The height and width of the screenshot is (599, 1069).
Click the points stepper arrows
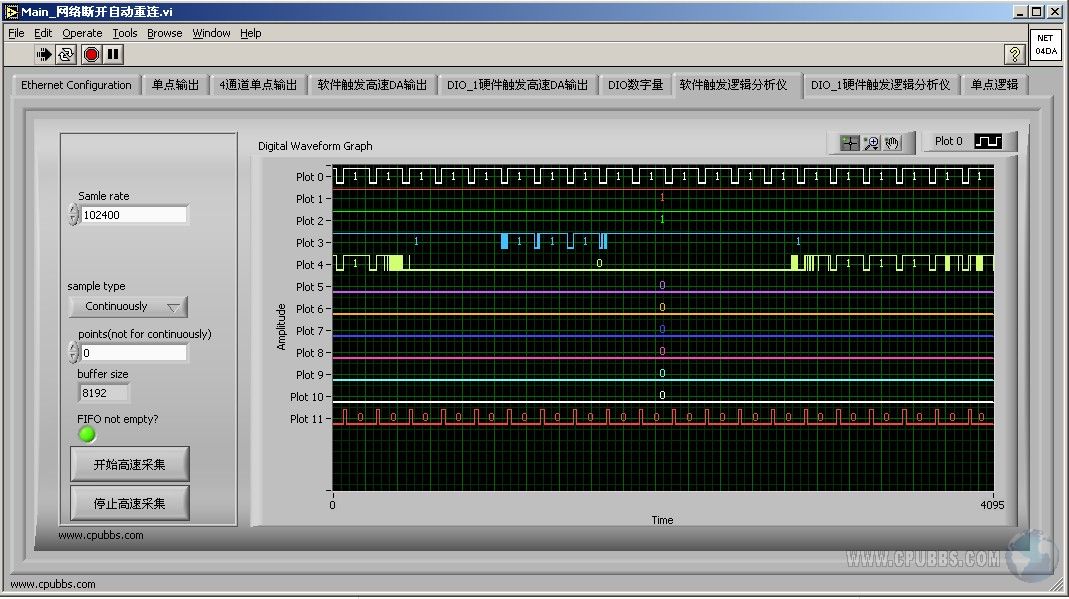73,352
